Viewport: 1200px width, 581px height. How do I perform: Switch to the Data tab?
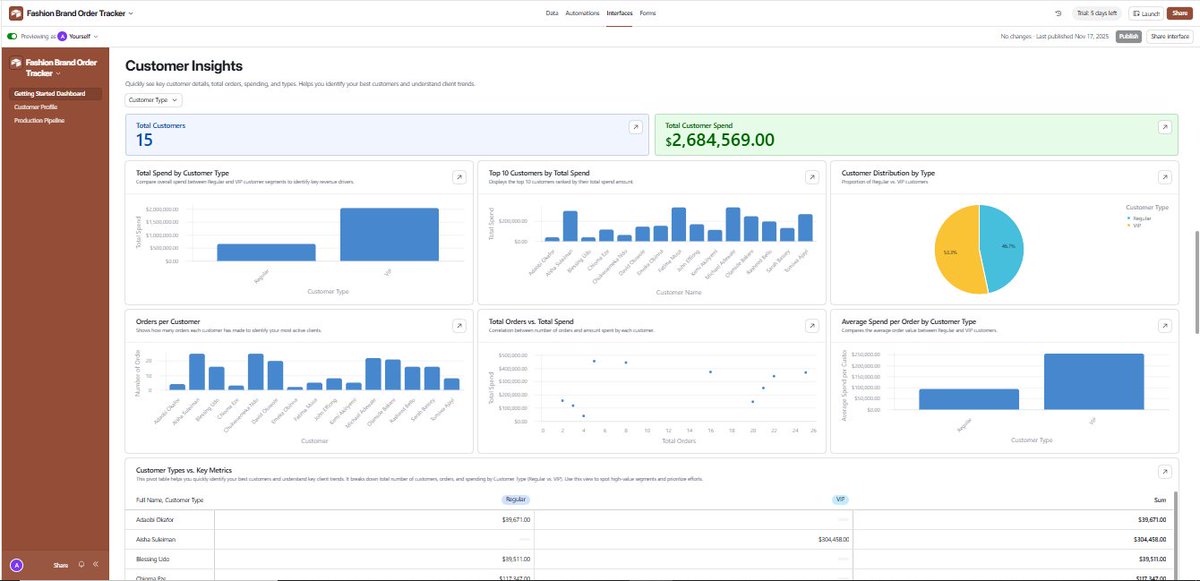[x=552, y=13]
